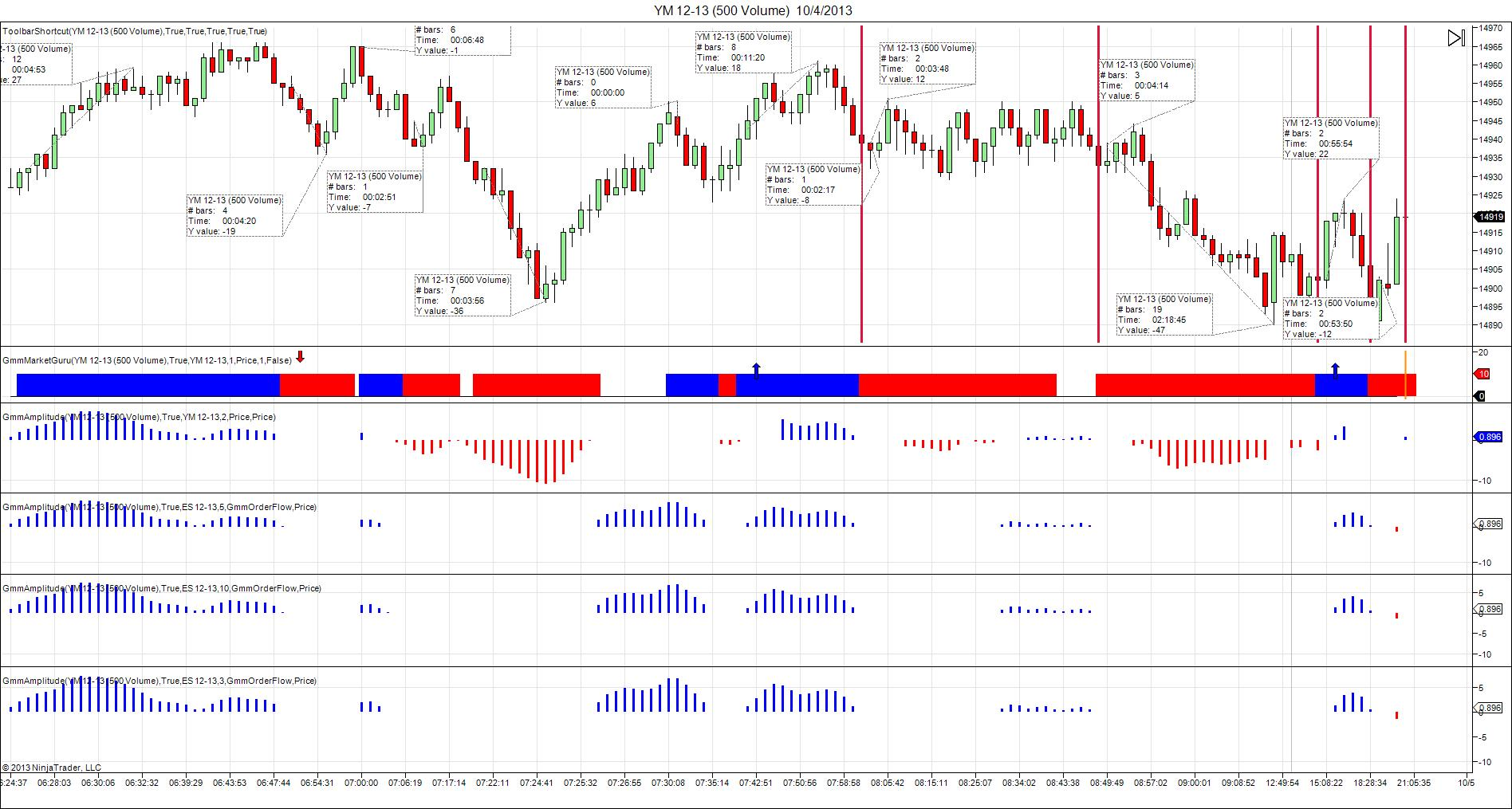This screenshot has width=1512, height=809.
Task: Click the scroll-to-last-bar arrow icon
Action: [x=1456, y=37]
